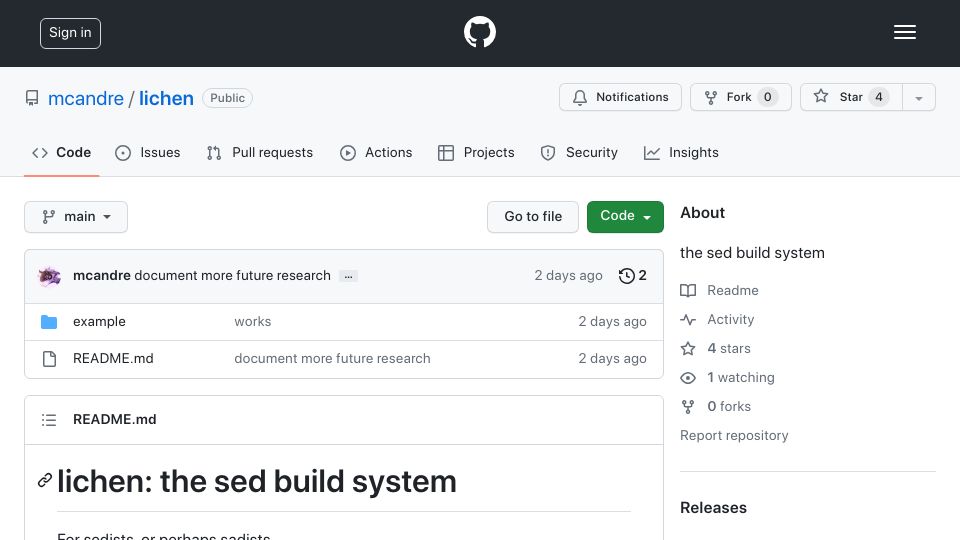This screenshot has height=540, width=960.
Task: Click the Notifications bell button
Action: tap(620, 97)
